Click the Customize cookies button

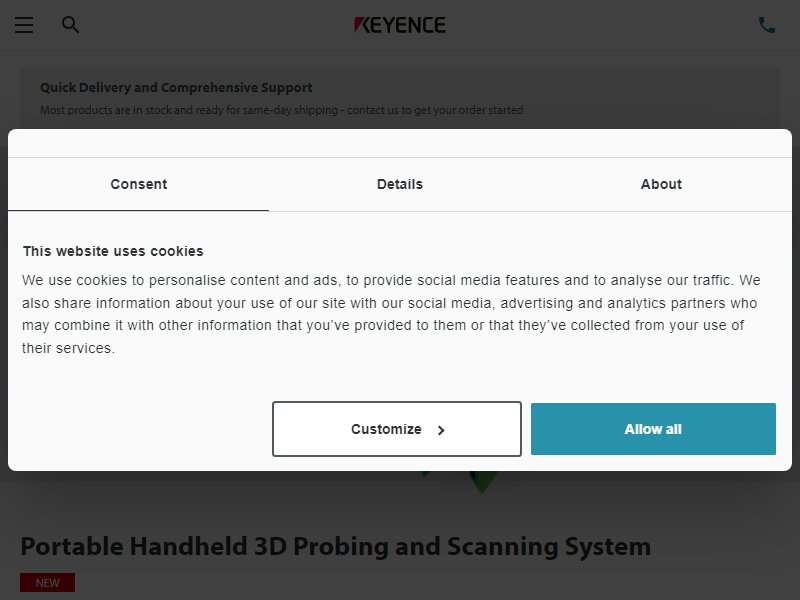click(x=396, y=429)
